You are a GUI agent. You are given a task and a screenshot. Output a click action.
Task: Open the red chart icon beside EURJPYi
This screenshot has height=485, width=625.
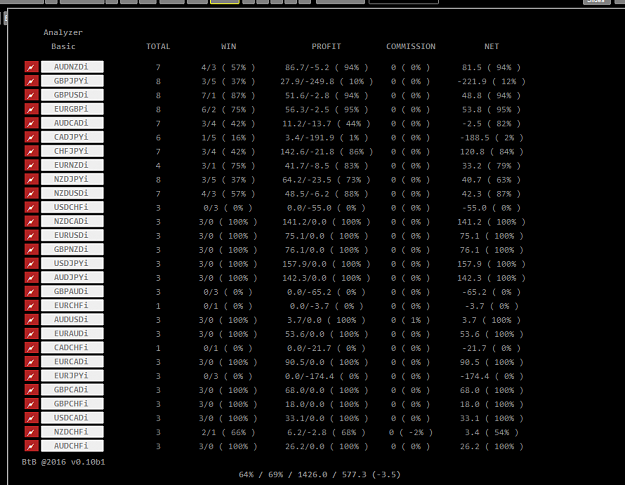[x=31, y=375]
